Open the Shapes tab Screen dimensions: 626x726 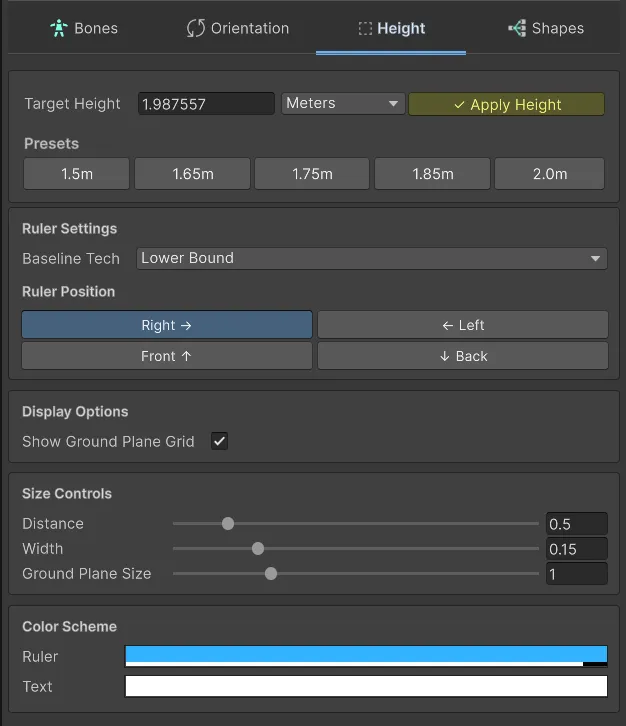545,28
